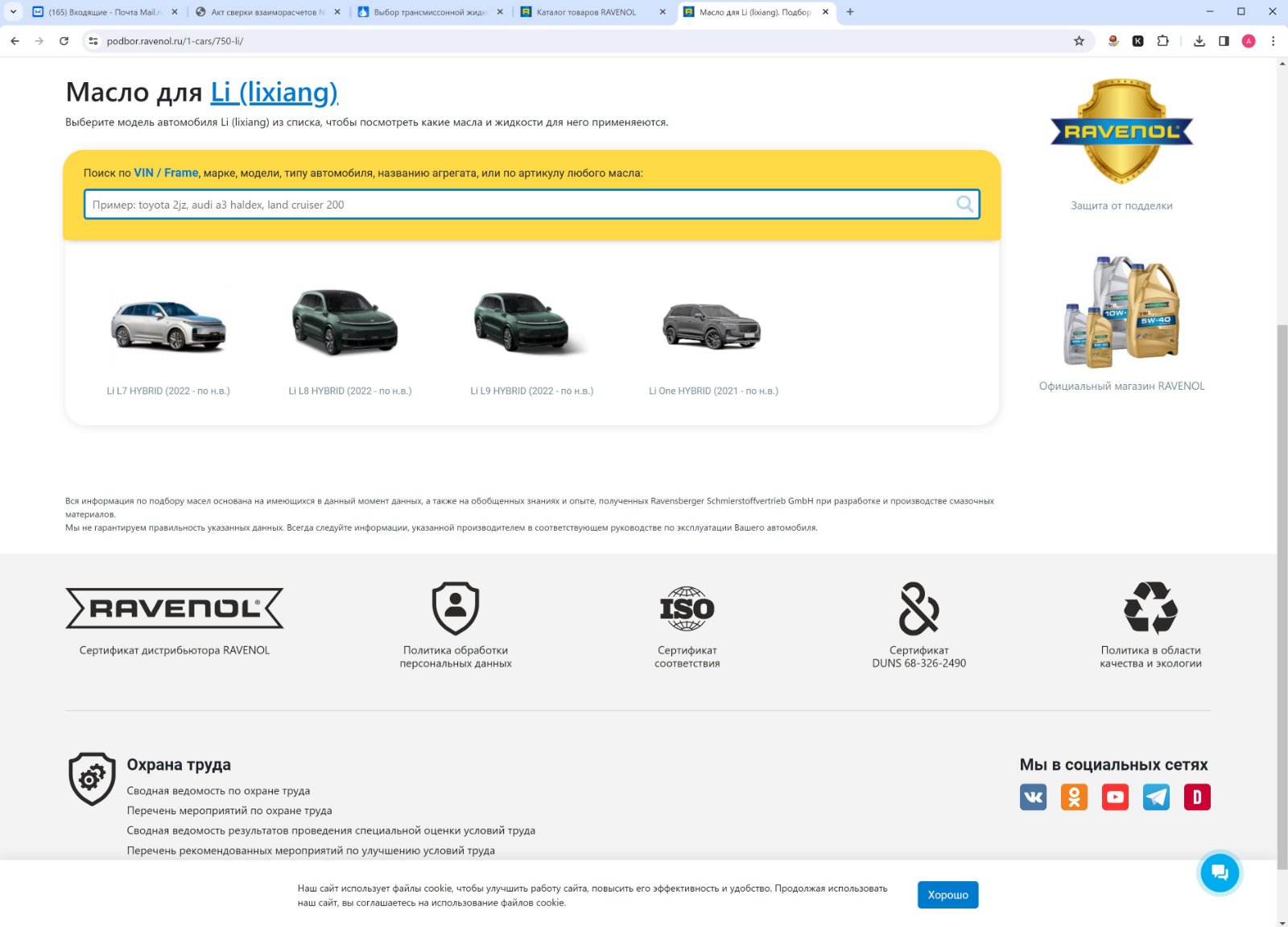Open the Официальный магазин RAVENOL link

(x=1121, y=386)
